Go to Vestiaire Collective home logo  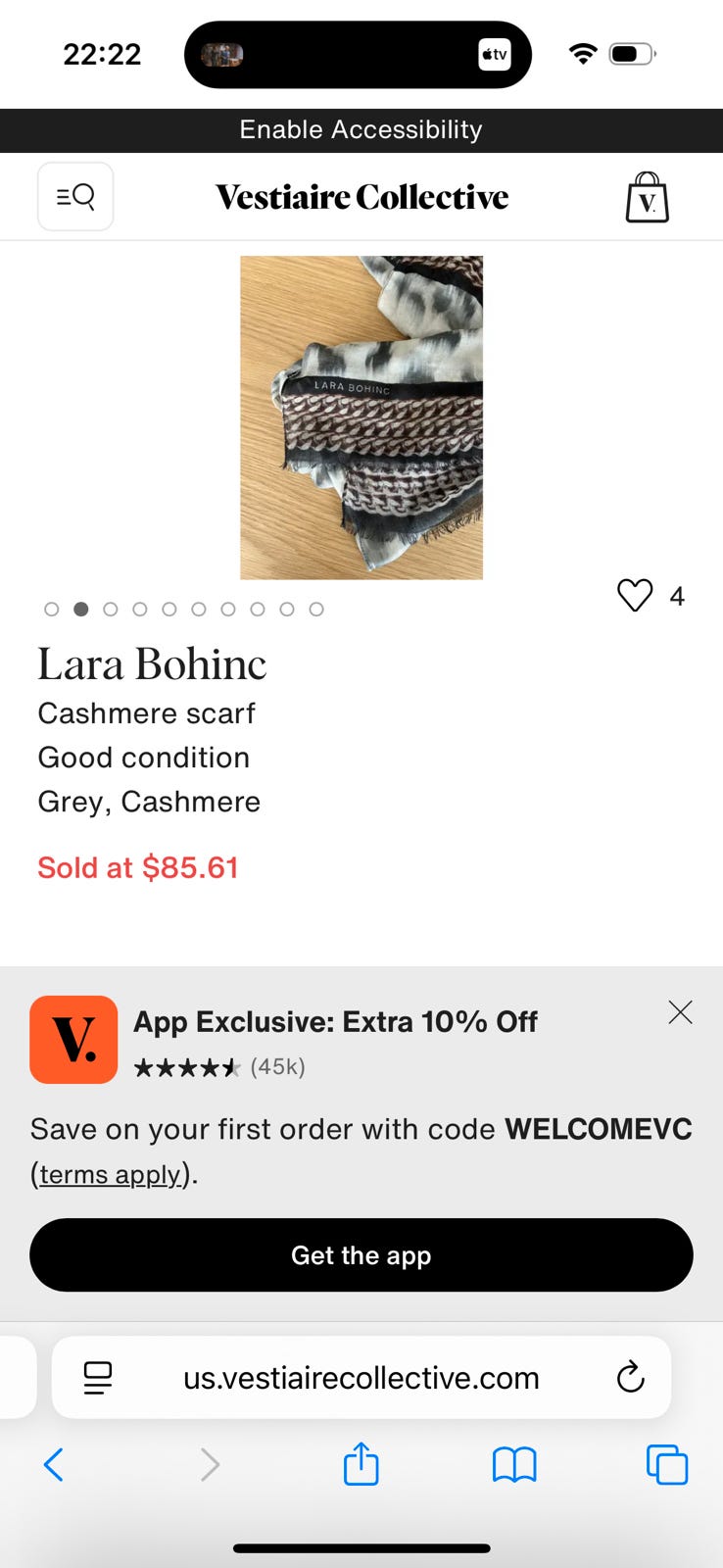tap(361, 197)
